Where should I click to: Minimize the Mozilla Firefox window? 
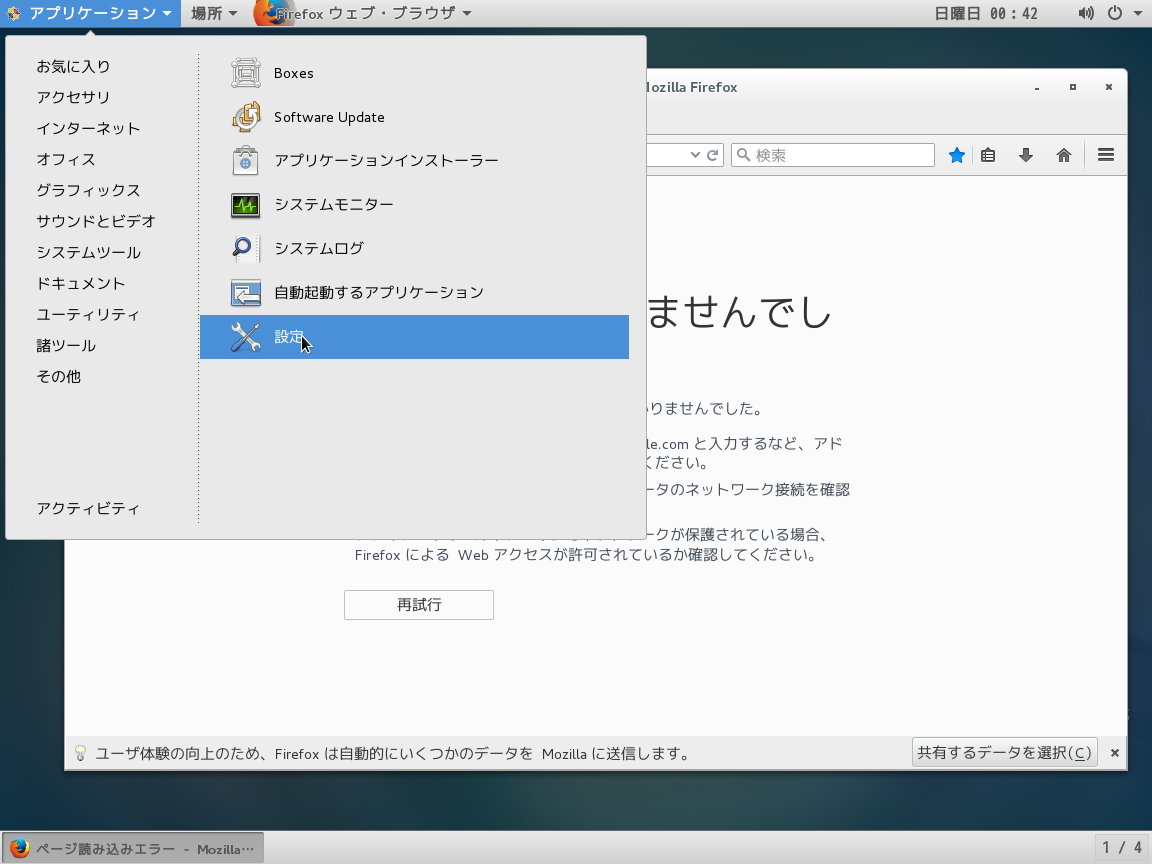click(x=1037, y=87)
